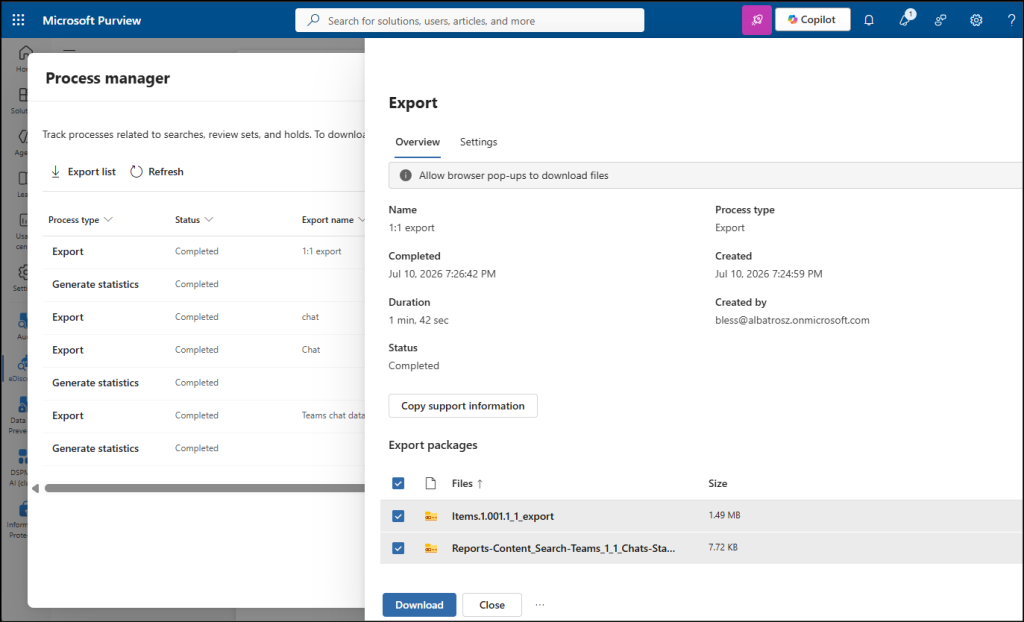
Task: Click the Files column header
Action: [x=462, y=483]
